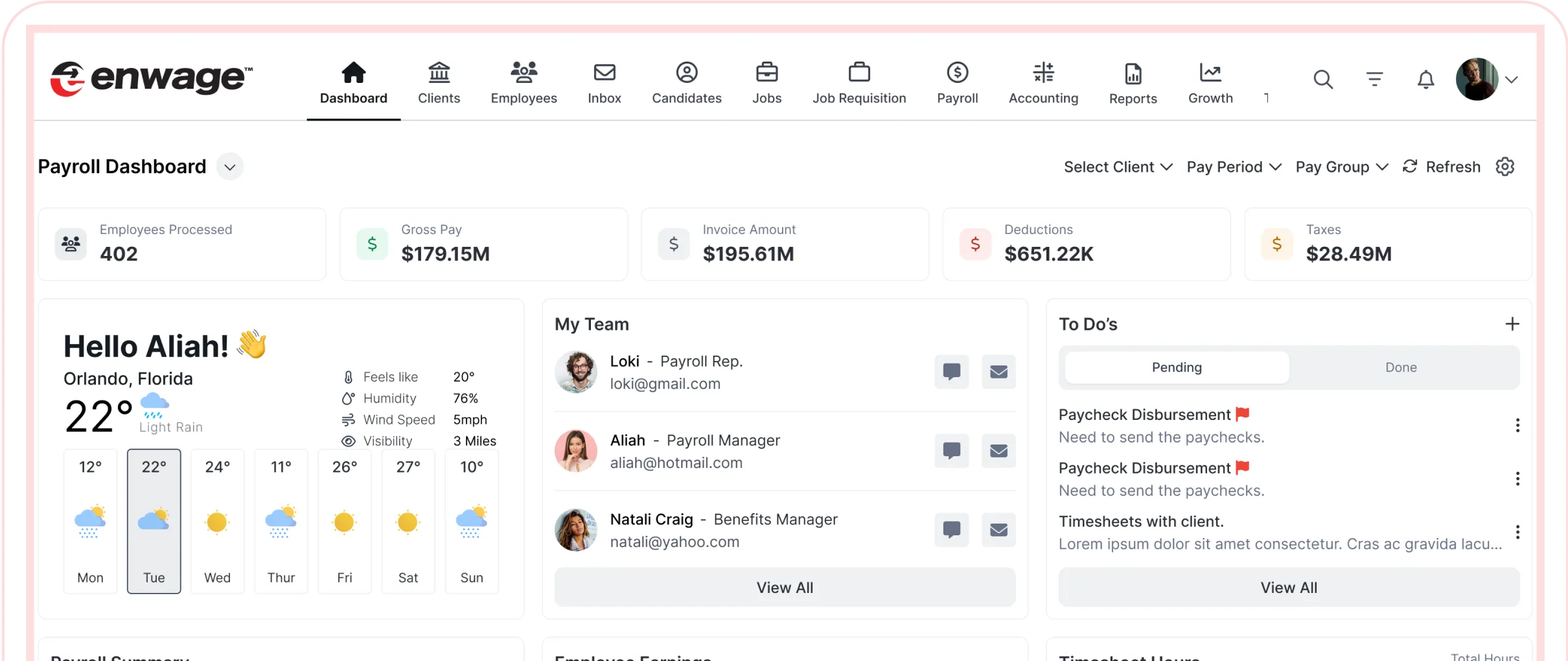Add a new to-do with plus icon
Viewport: 1568px width, 661px height.
pyautogui.click(x=1512, y=324)
